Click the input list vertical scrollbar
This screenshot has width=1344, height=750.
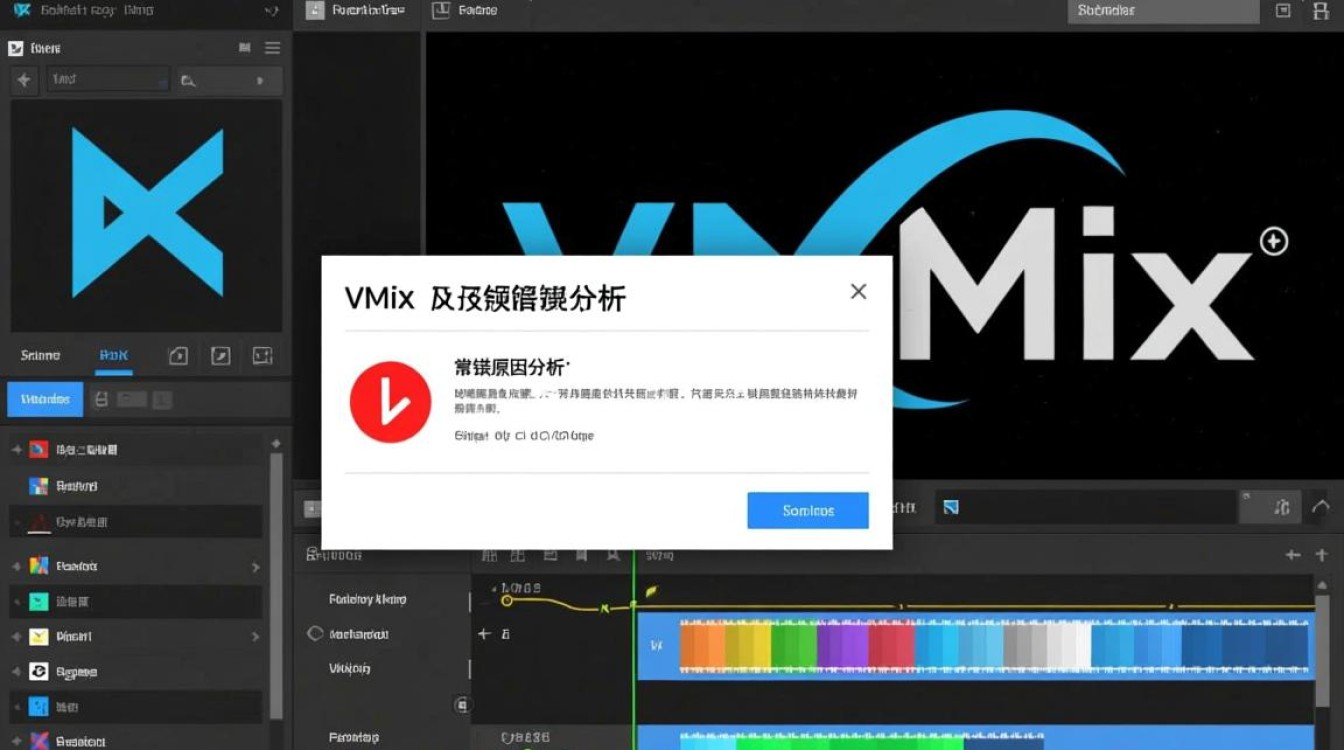[x=276, y=585]
